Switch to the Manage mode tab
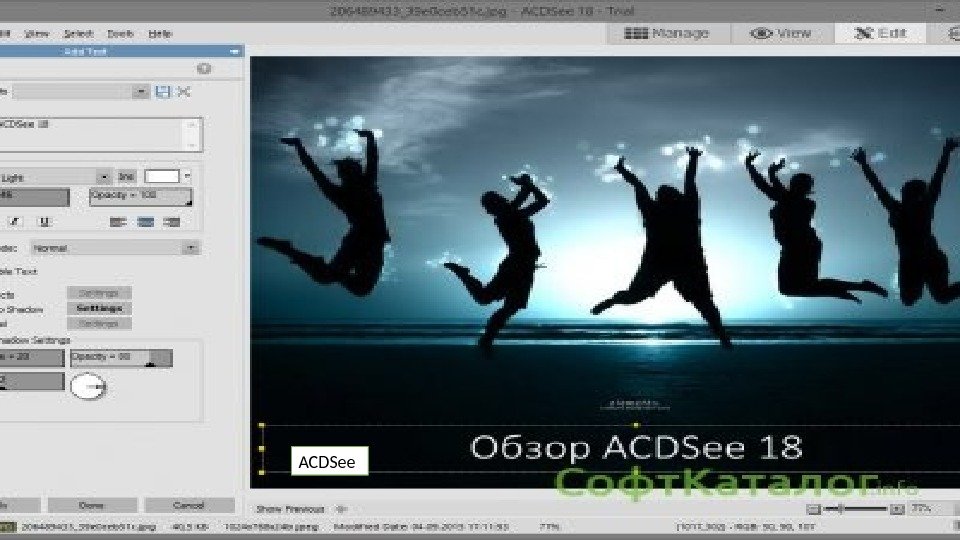Image resolution: width=960 pixels, height=540 pixels. [x=667, y=33]
